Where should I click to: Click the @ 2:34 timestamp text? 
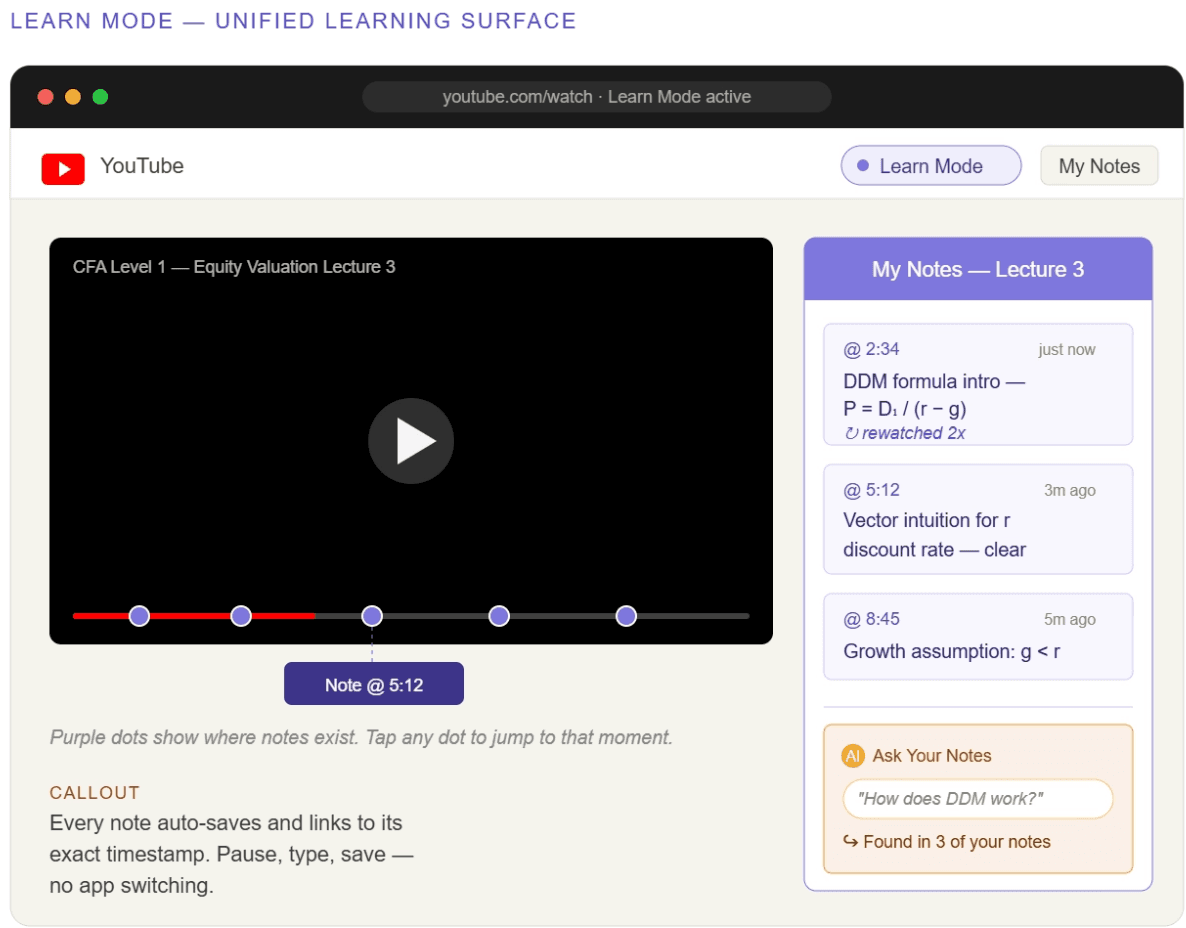[871, 349]
